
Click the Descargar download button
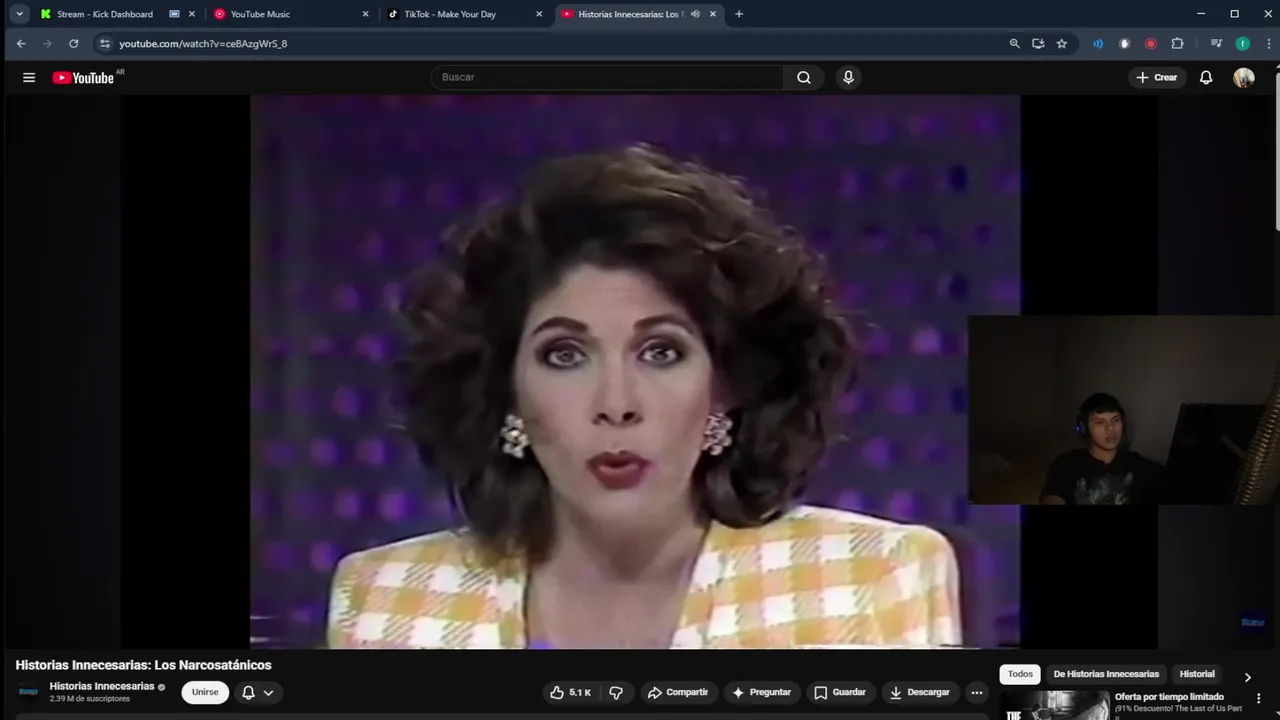coord(919,692)
